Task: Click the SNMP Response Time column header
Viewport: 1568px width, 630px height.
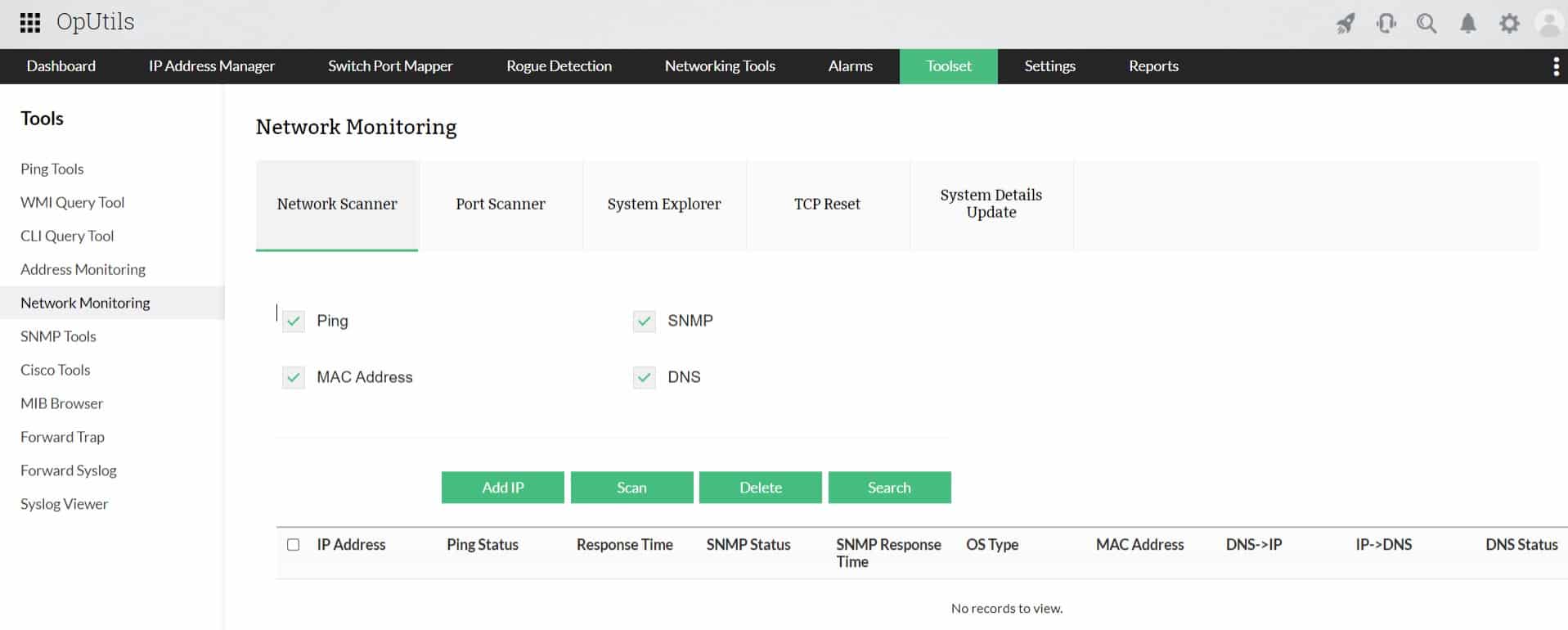Action: click(888, 553)
